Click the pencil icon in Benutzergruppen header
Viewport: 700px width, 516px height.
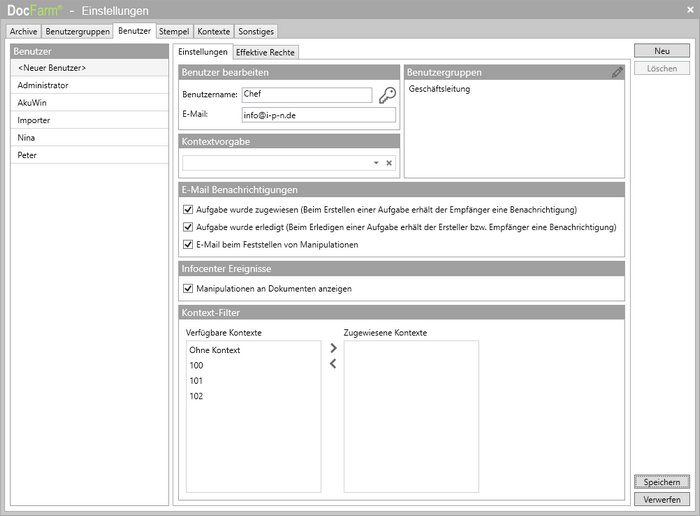click(617, 73)
